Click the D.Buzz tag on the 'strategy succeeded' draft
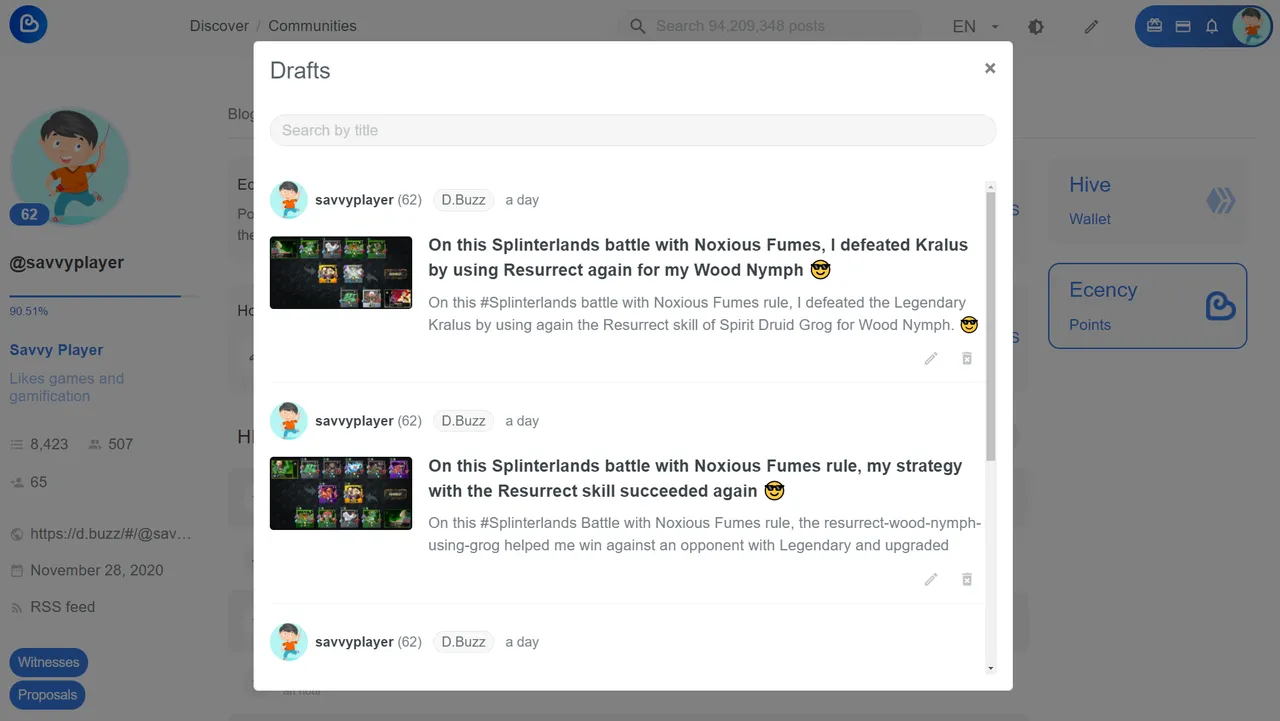This screenshot has height=721, width=1280. point(463,421)
